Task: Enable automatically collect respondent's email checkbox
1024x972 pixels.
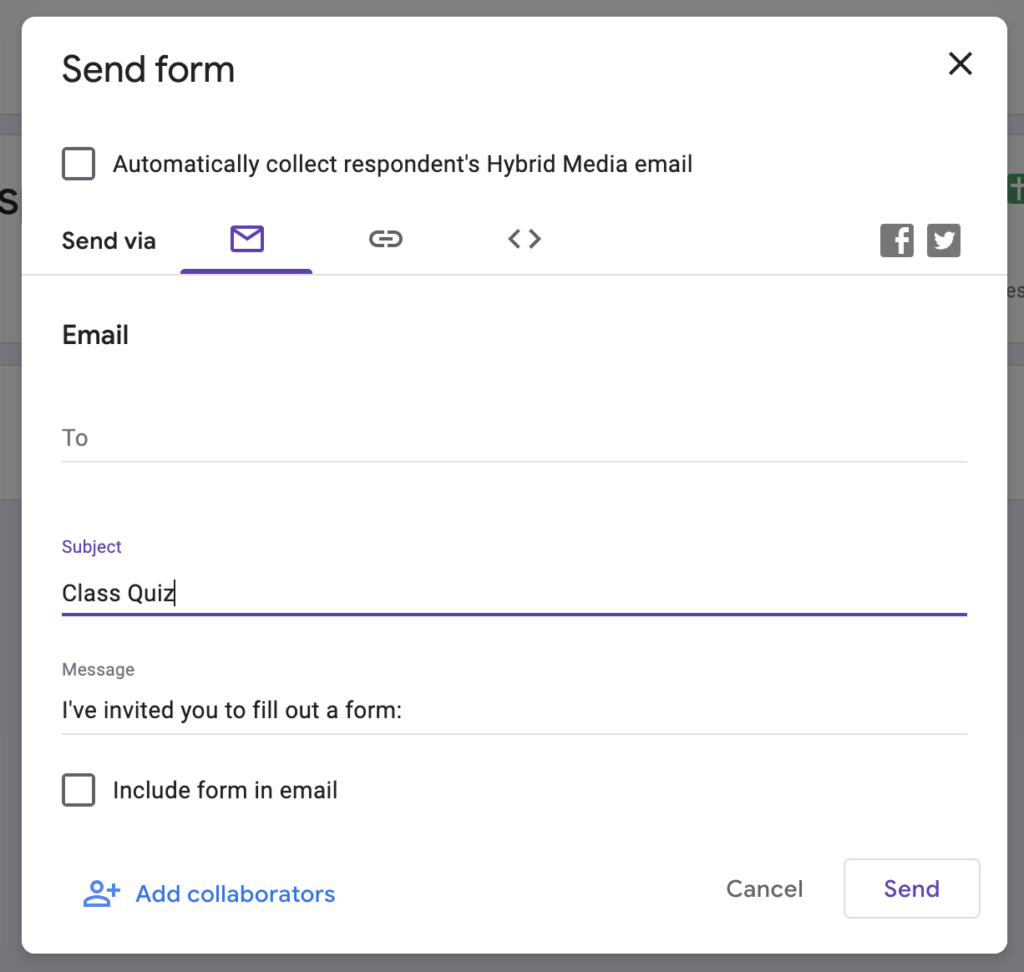Action: pyautogui.click(x=78, y=163)
